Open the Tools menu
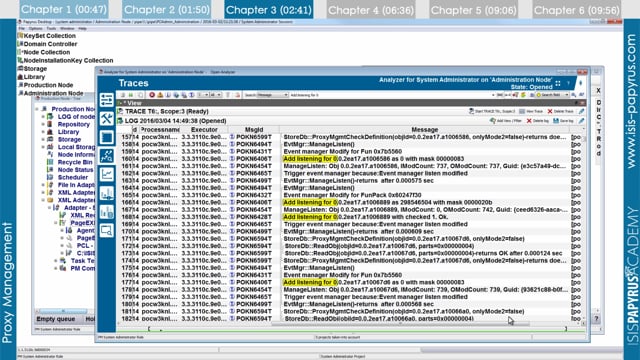Image resolution: width=640 pixels, height=360 pixels. [51, 29]
